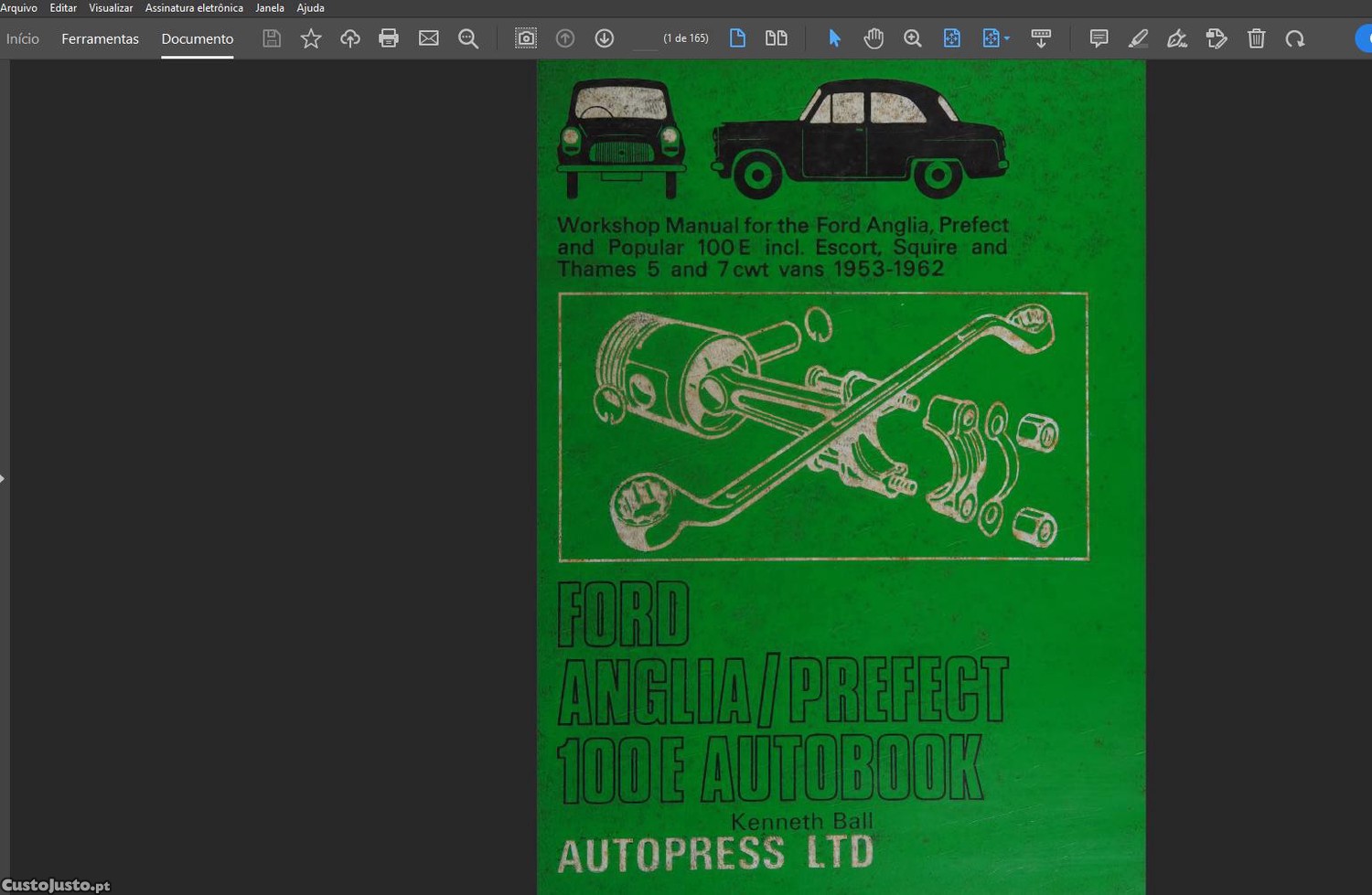Expand the fit page dropdown arrow
The width and height of the screenshot is (1372, 895).
(x=1007, y=38)
